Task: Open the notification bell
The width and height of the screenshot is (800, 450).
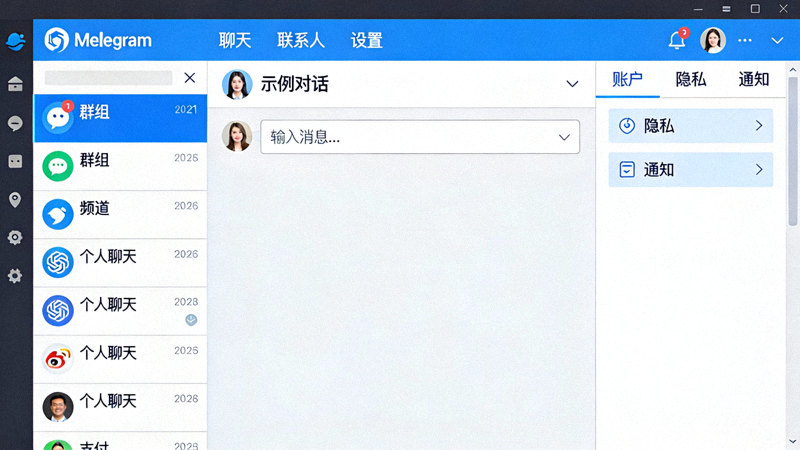Action: (x=677, y=40)
